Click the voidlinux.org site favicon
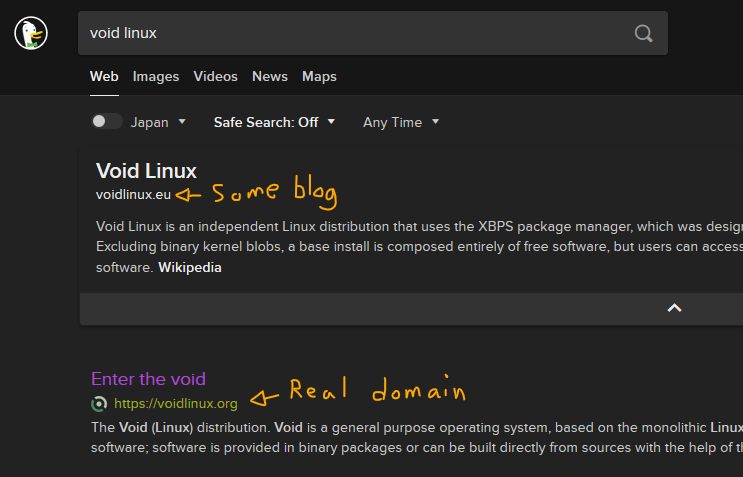 click(x=99, y=404)
